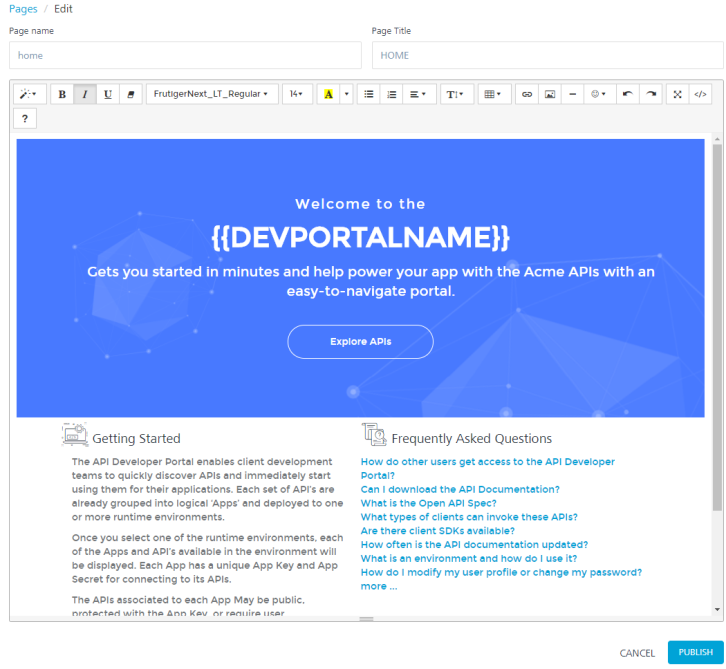Click the {{DEVPORTALNAME}} heading text
This screenshot has width=726, height=669.
(x=361, y=238)
